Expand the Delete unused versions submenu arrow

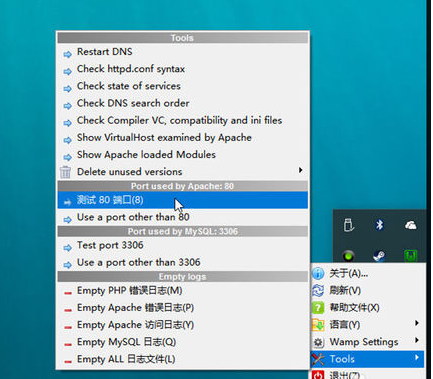pyautogui.click(x=300, y=170)
